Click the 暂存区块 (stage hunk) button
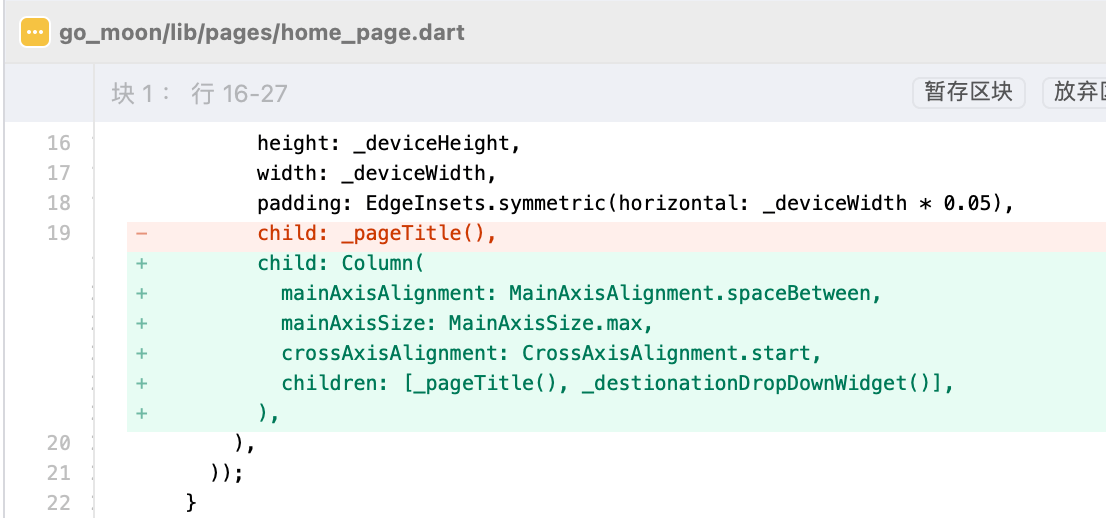The width and height of the screenshot is (1106, 518). point(968,92)
